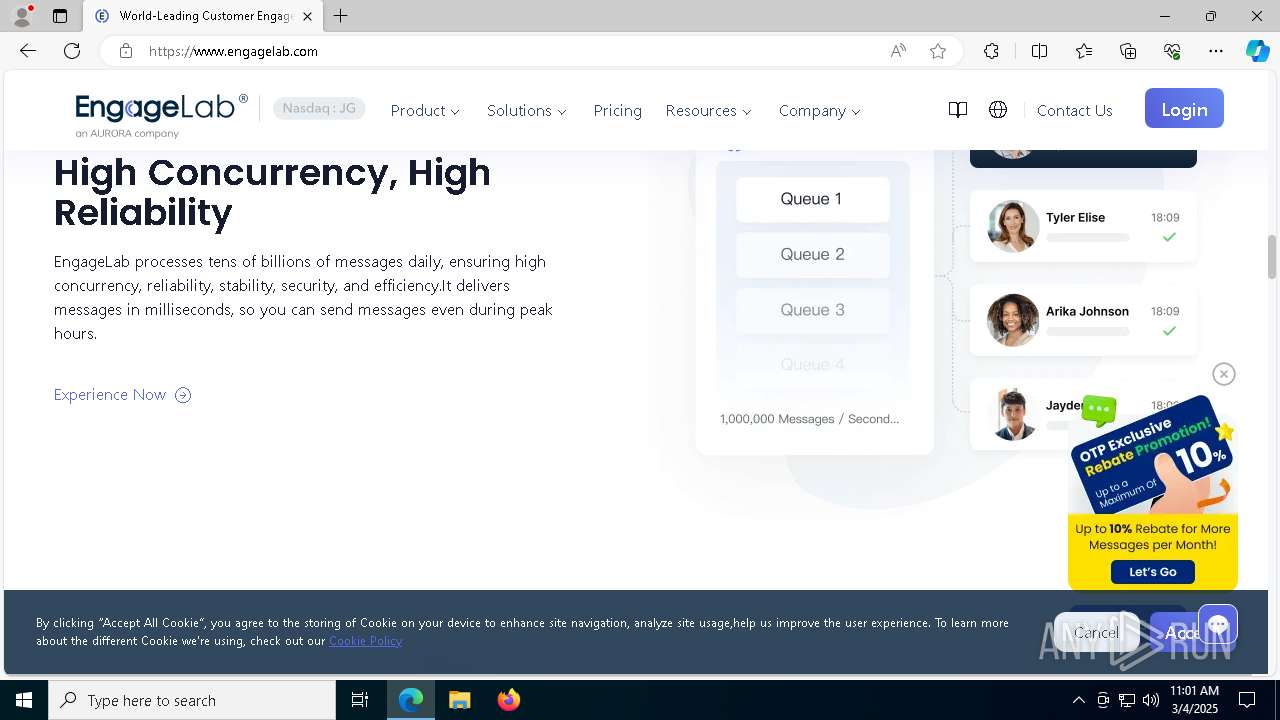Click the address bar URL

pyautogui.click(x=233, y=51)
